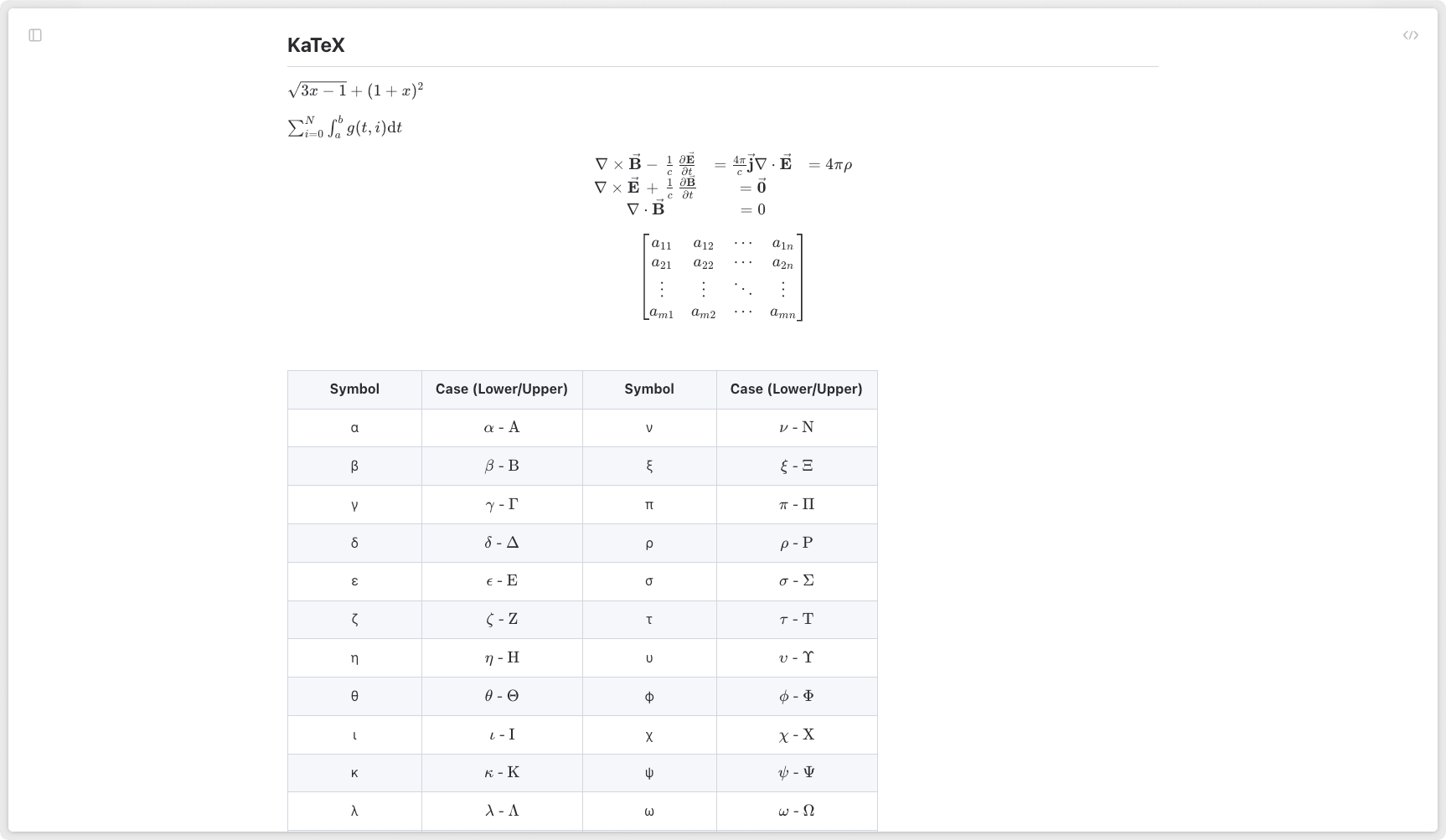Click the α - A cell
The height and width of the screenshot is (840, 1446).
(x=502, y=428)
